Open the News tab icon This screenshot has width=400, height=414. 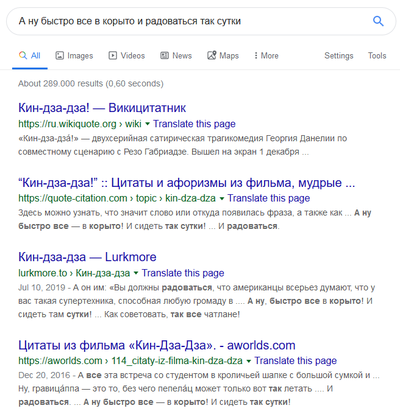(x=164, y=55)
